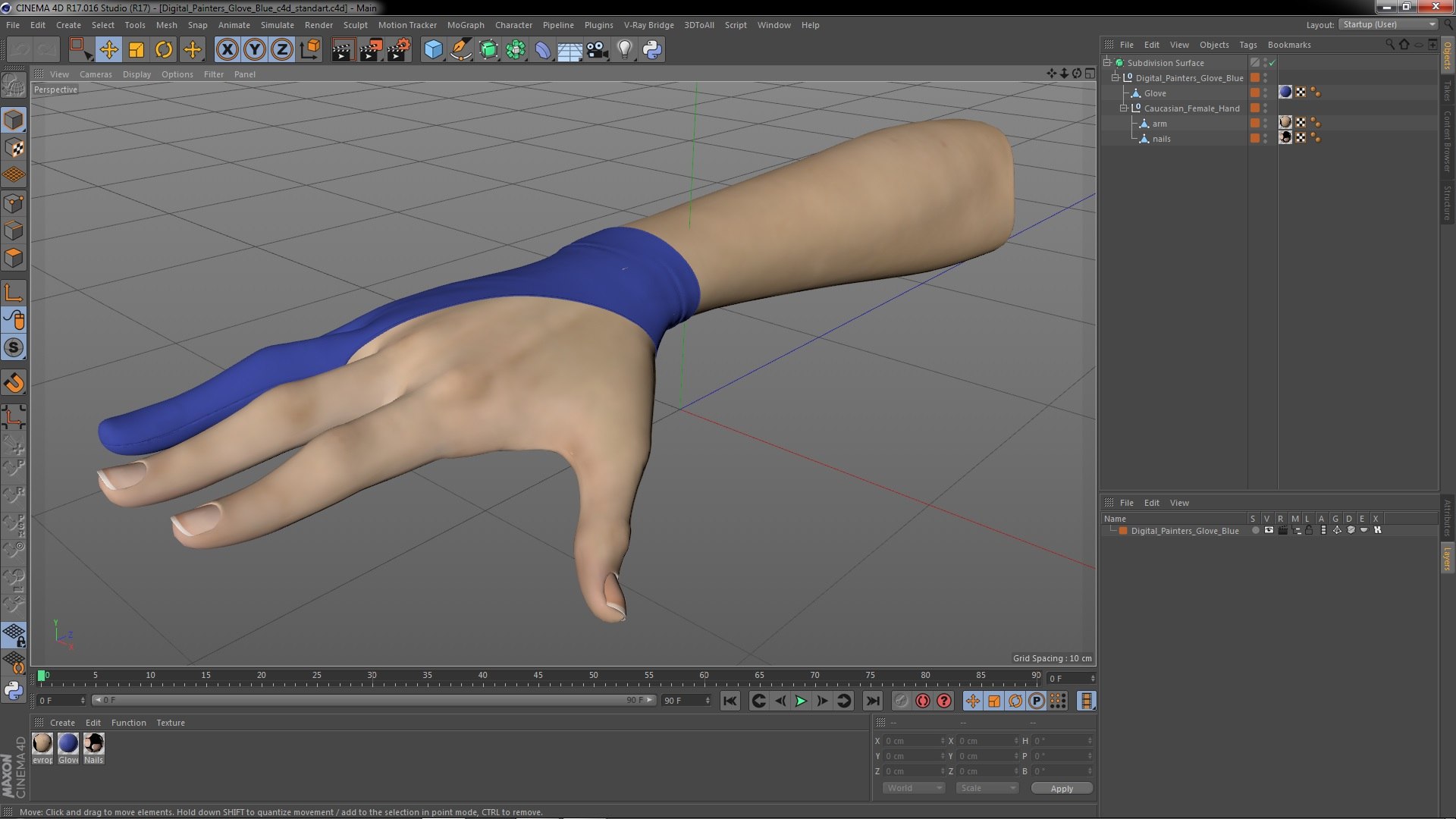The height and width of the screenshot is (819, 1456).
Task: Click the Deformer (bend) icon
Action: coord(543,50)
